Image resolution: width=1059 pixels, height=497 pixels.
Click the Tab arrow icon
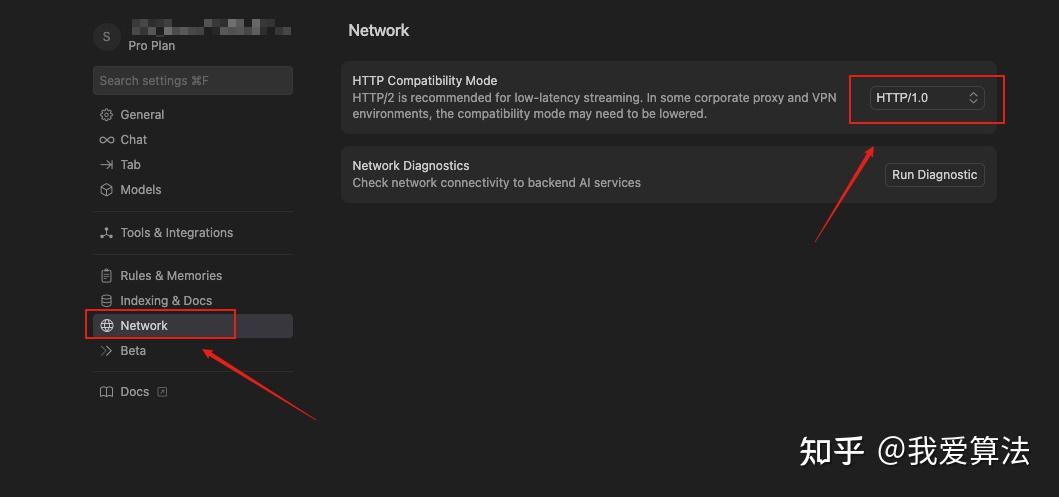tap(107, 165)
